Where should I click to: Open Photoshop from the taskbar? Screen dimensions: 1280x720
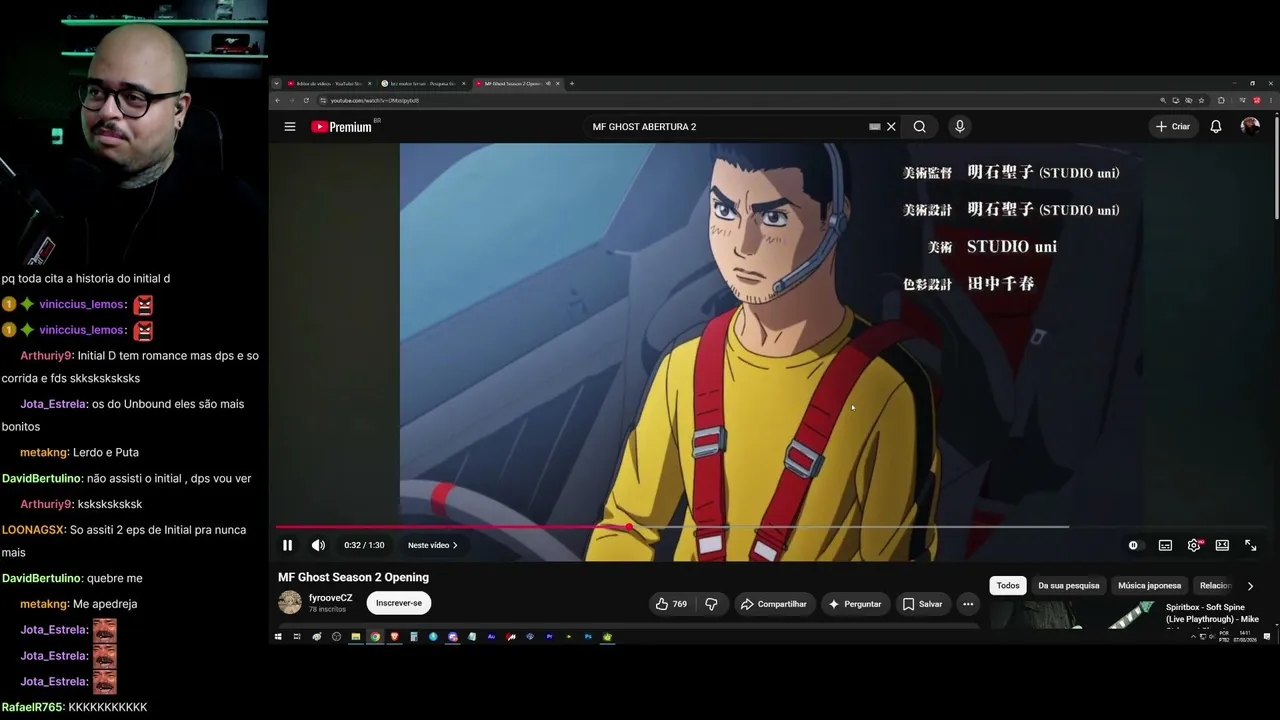[588, 637]
